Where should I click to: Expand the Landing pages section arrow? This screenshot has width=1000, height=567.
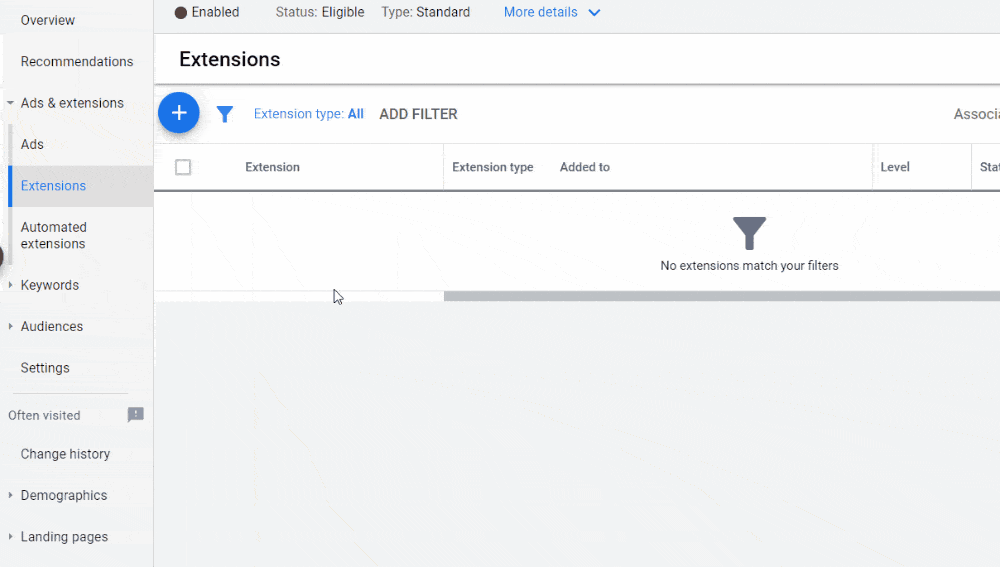pos(10,537)
